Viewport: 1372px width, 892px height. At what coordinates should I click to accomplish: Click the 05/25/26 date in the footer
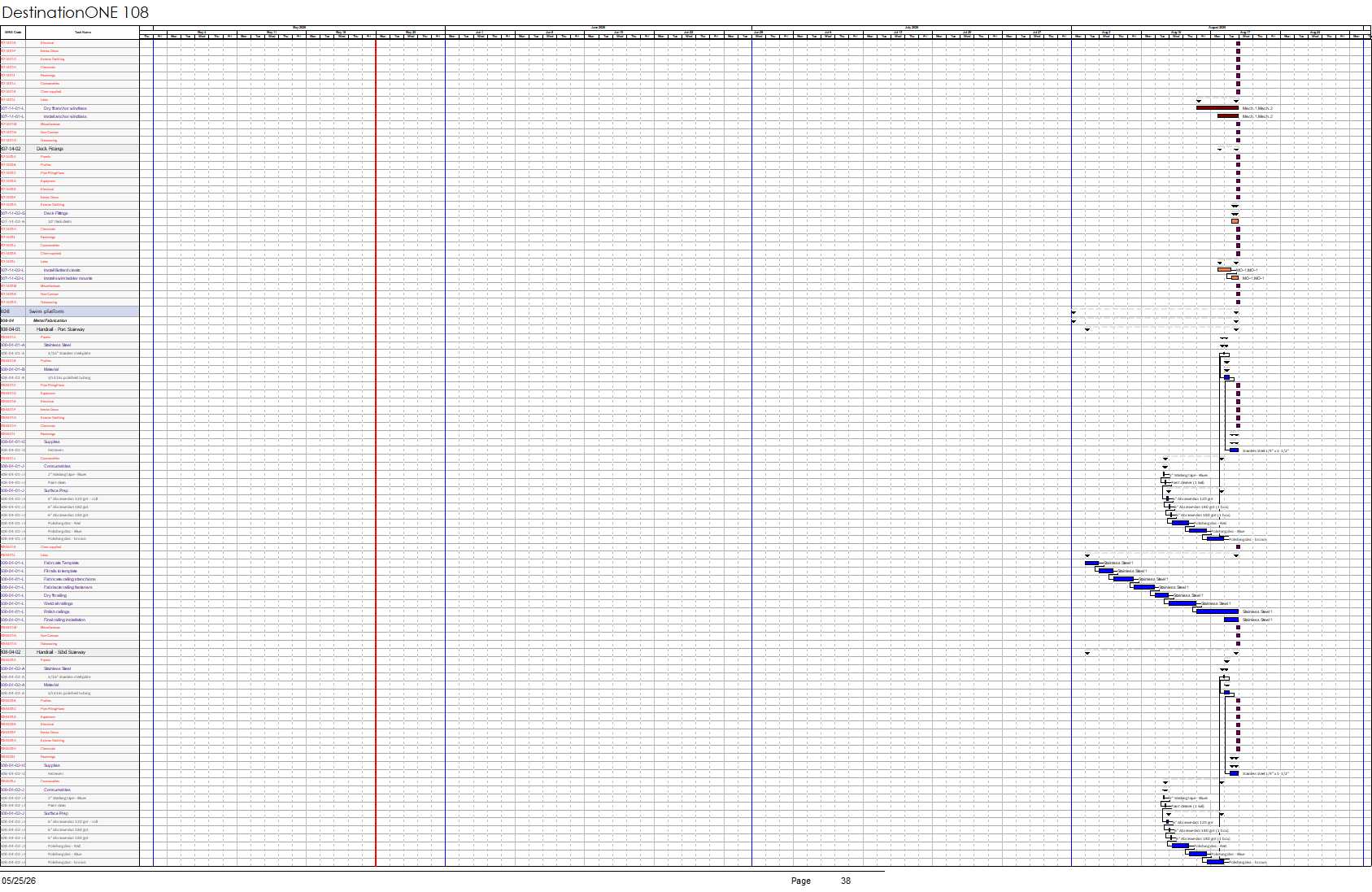[19, 881]
